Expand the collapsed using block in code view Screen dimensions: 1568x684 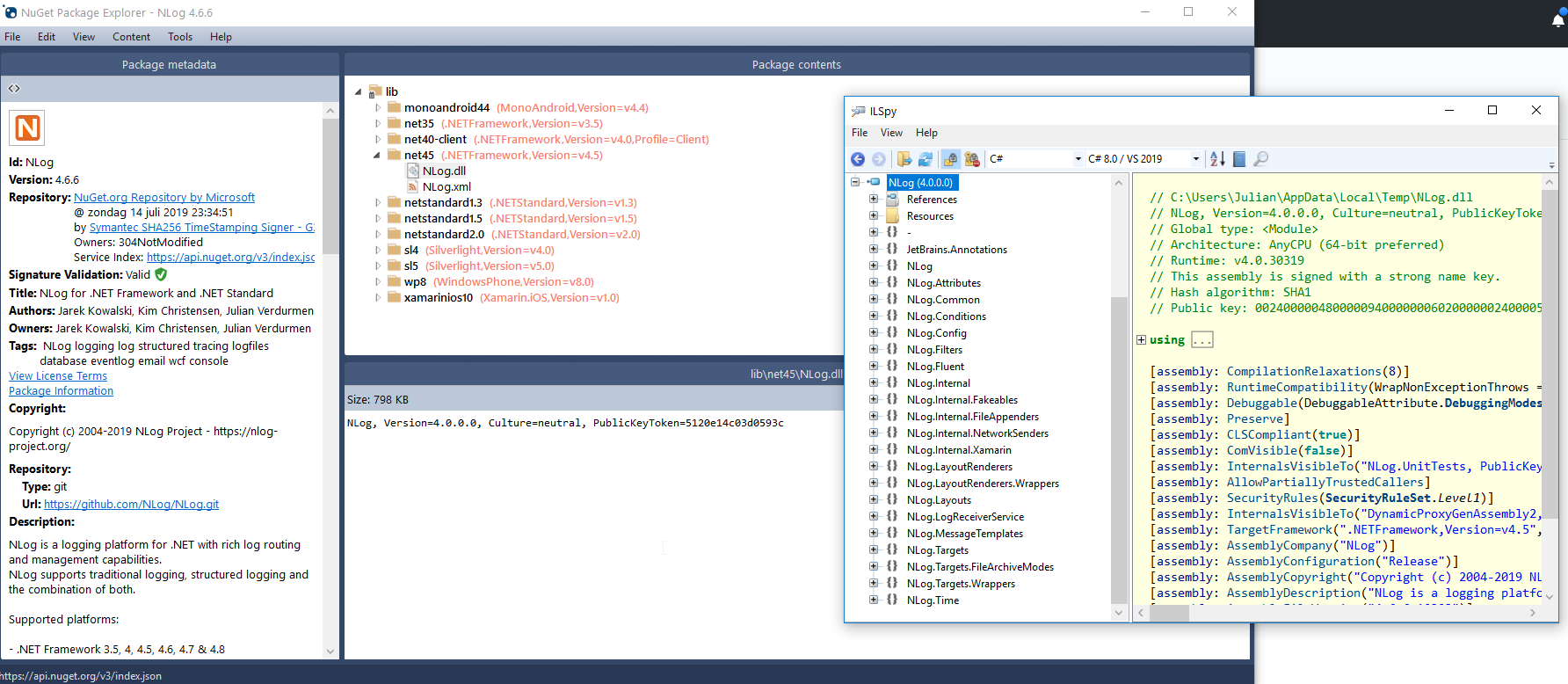[x=1141, y=340]
